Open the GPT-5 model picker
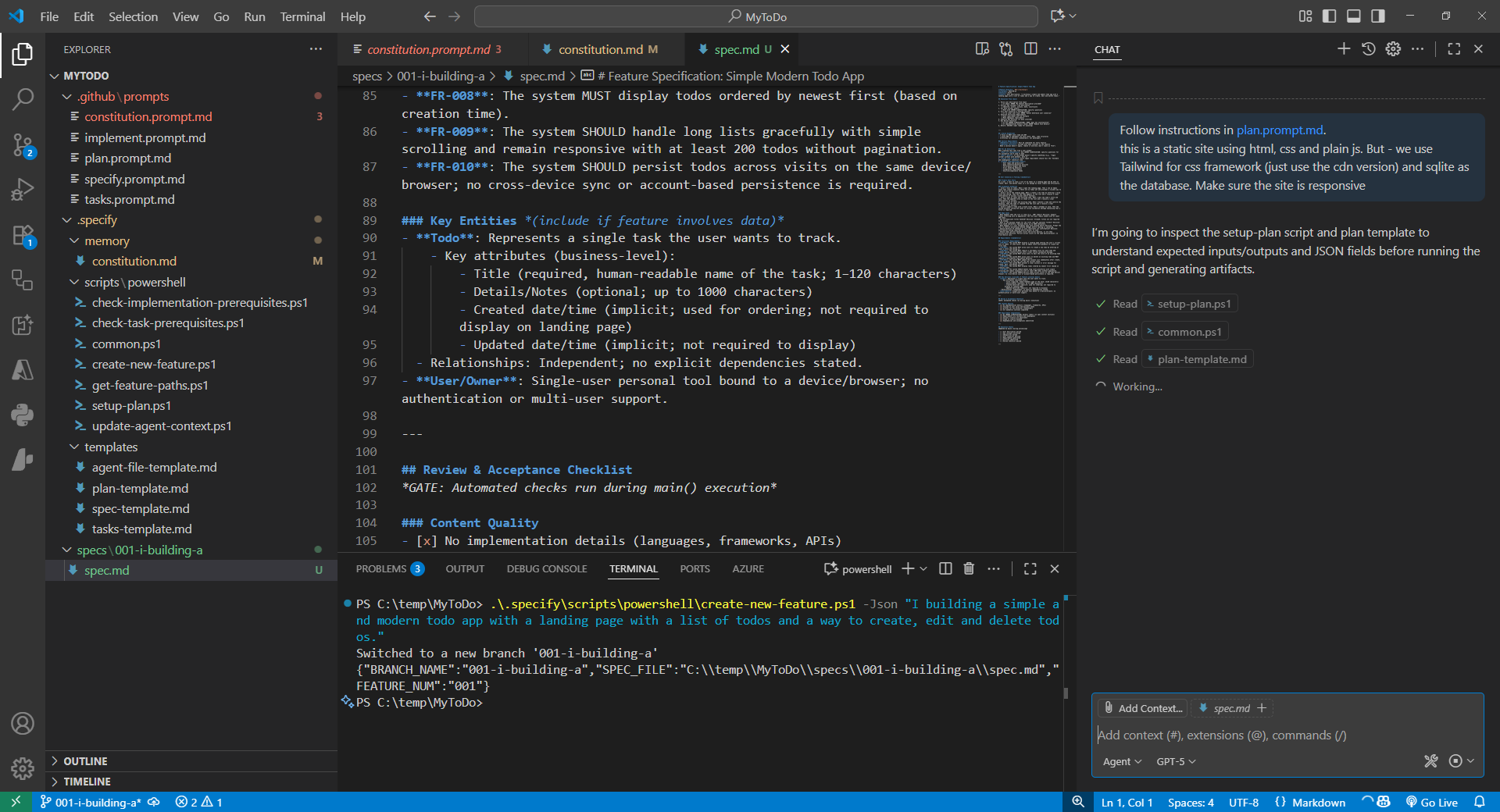The height and width of the screenshot is (812, 1500). click(1176, 761)
